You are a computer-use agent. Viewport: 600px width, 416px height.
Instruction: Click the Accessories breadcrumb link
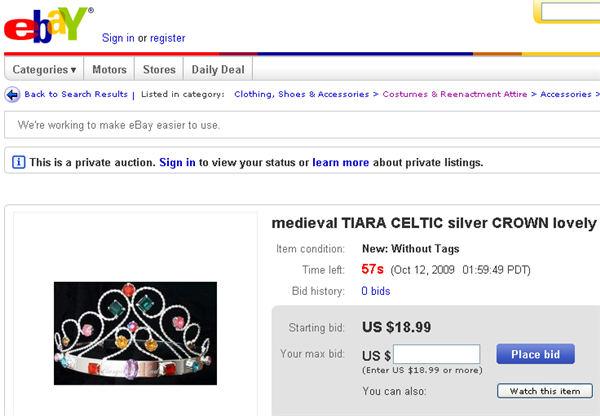[566, 95]
